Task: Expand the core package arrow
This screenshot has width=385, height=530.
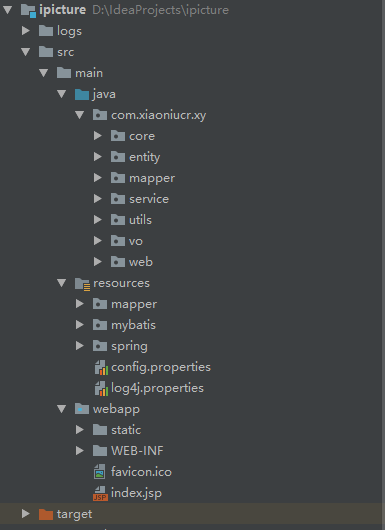Action: coord(98,136)
